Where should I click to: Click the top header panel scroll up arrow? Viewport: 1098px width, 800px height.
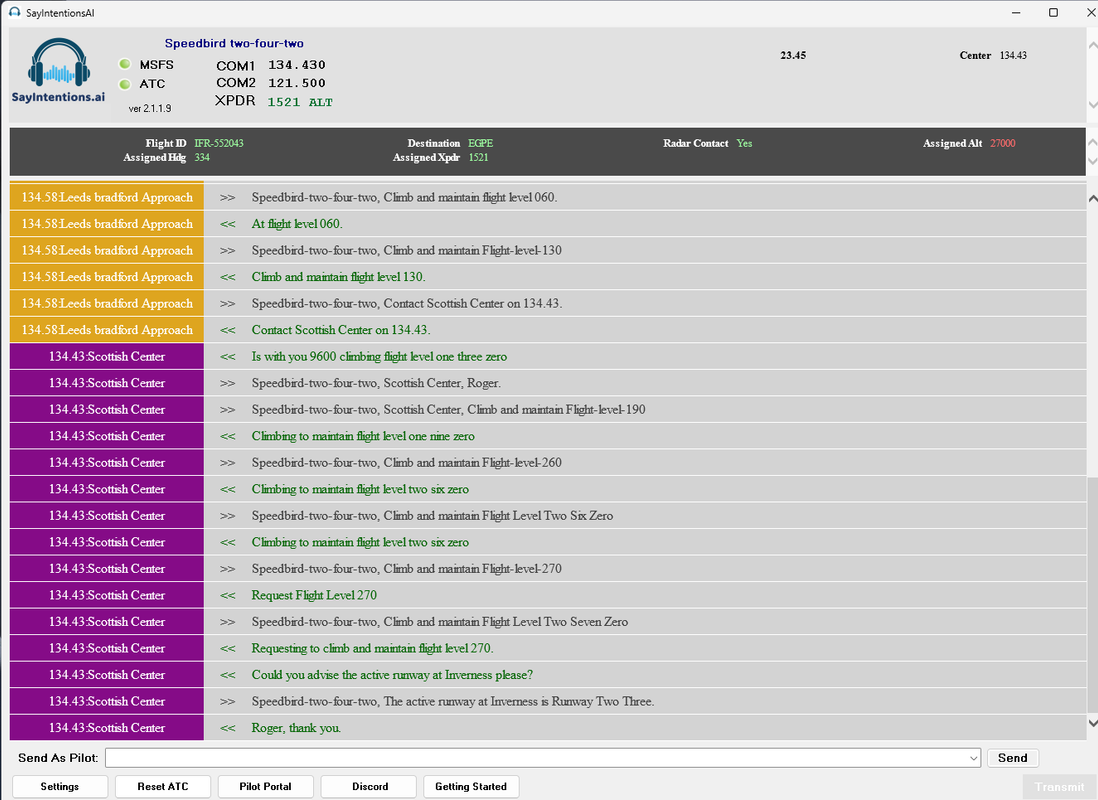click(x=1092, y=45)
